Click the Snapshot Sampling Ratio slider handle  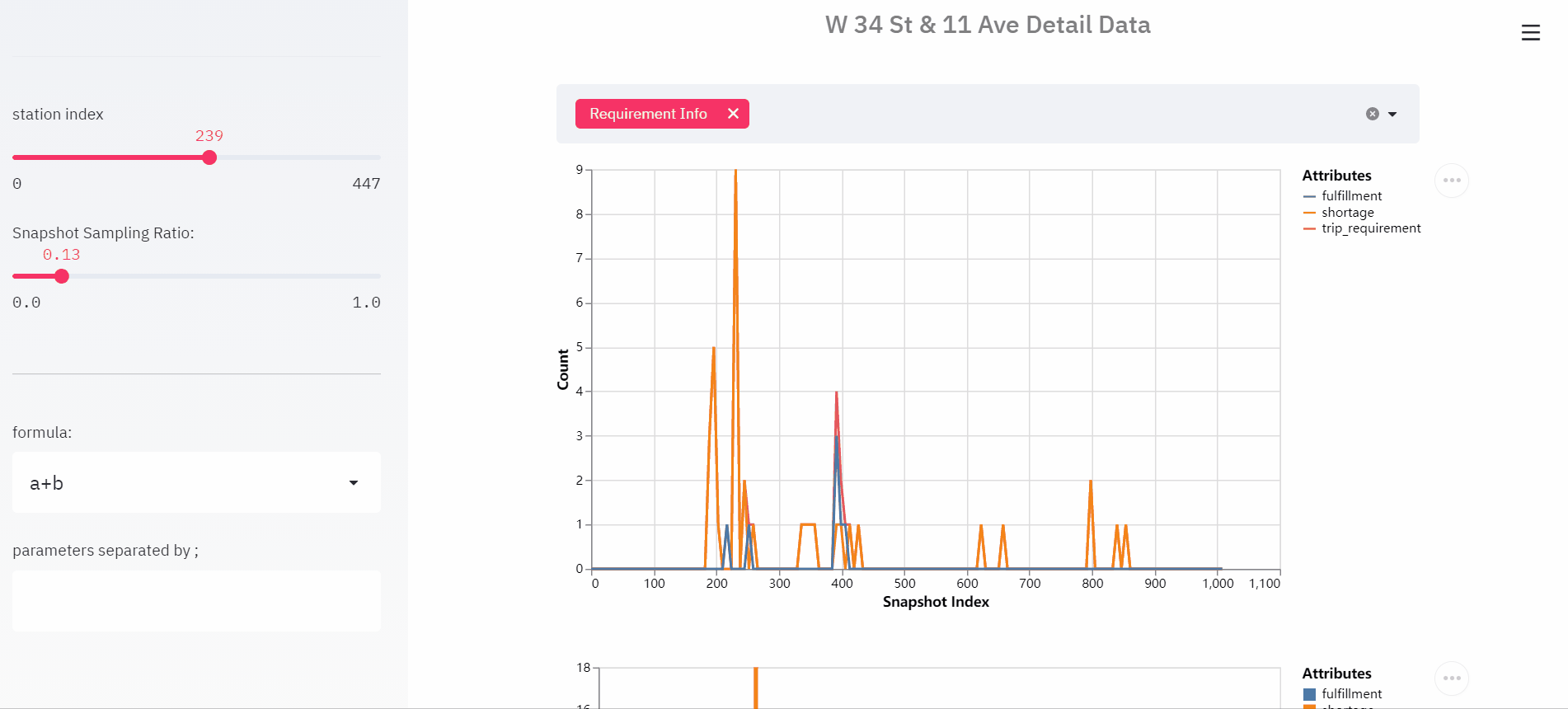point(62,276)
